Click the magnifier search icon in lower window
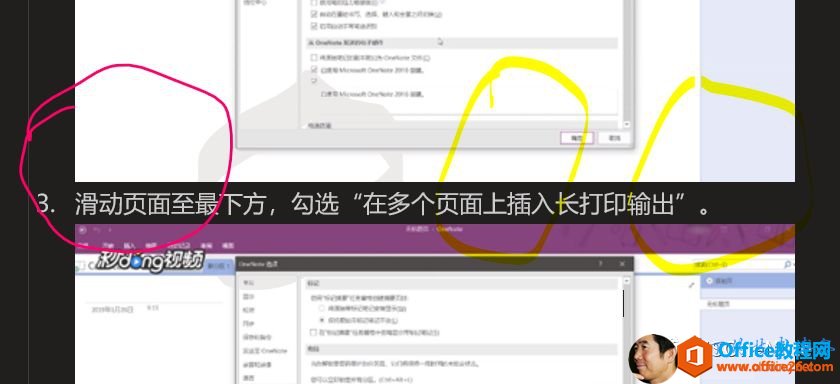This screenshot has width=840, height=384. [787, 264]
